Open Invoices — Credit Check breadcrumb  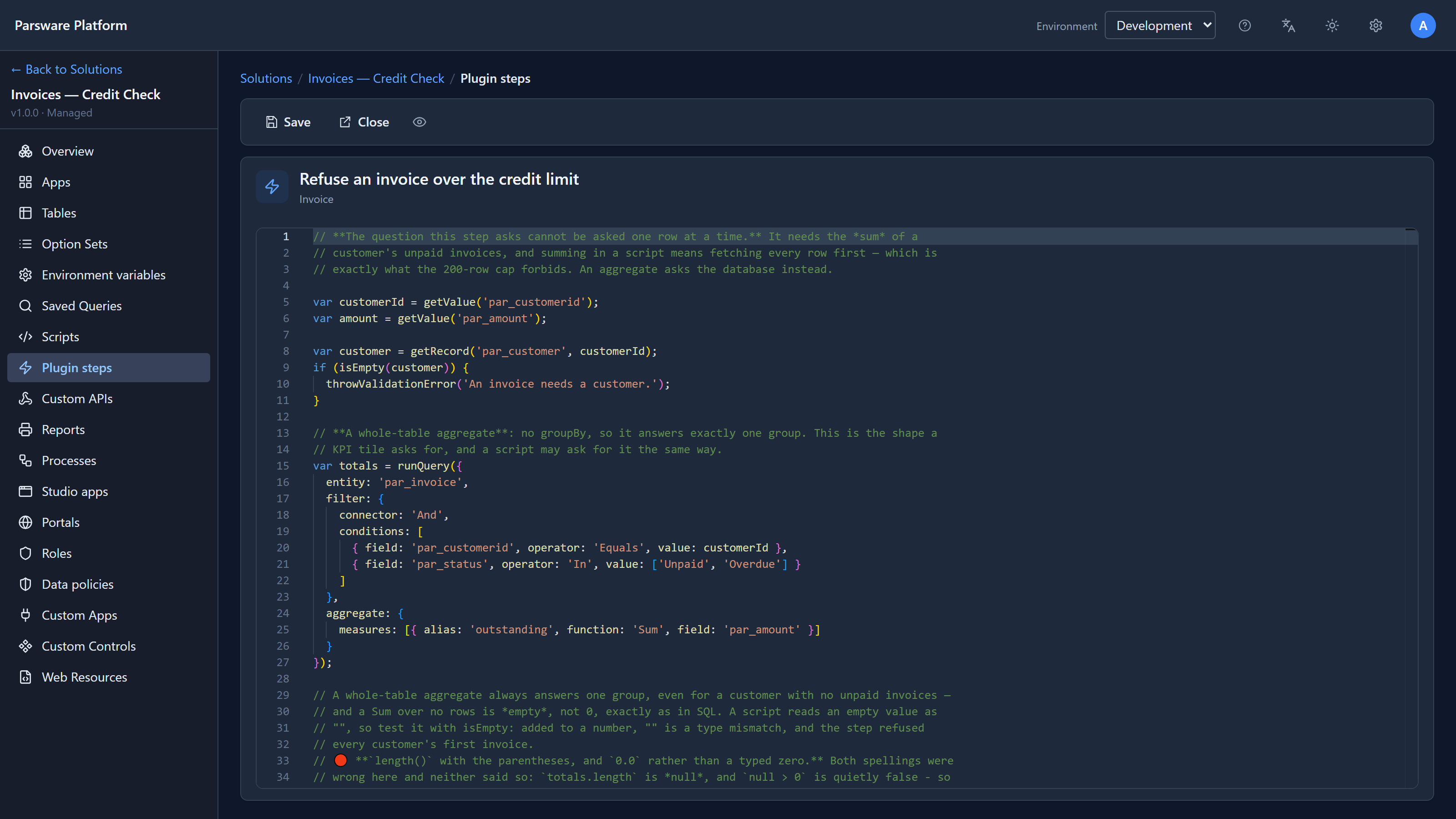[376, 79]
